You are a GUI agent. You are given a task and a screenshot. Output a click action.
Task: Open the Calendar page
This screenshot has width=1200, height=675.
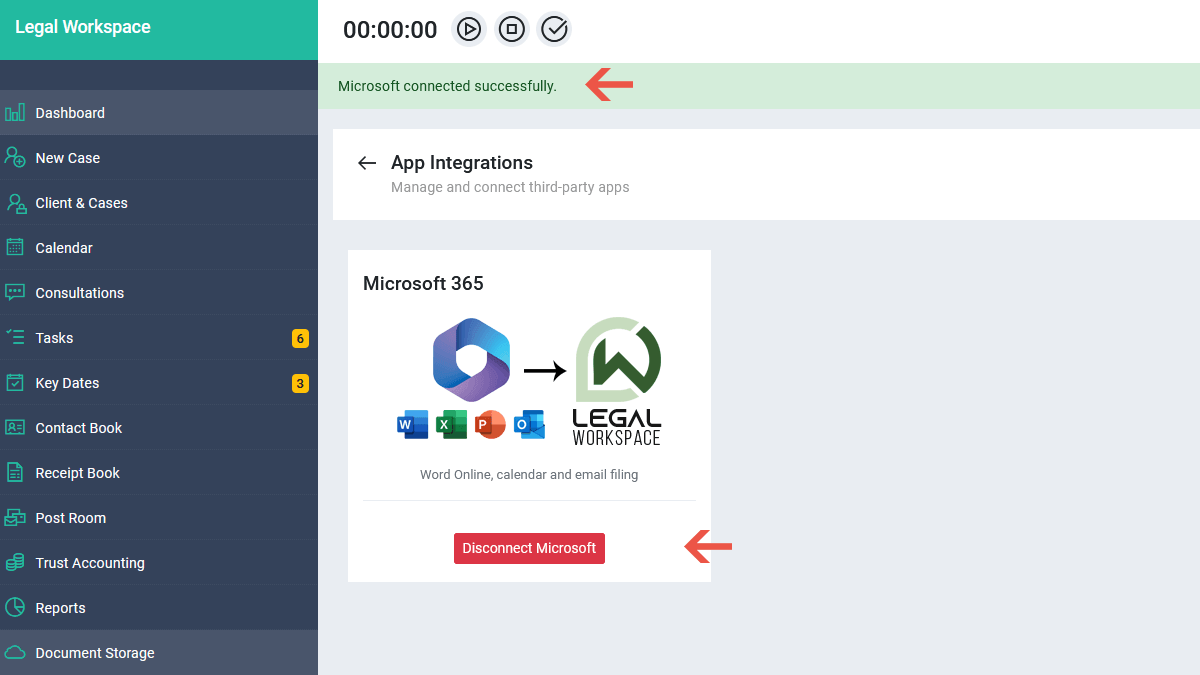point(159,248)
